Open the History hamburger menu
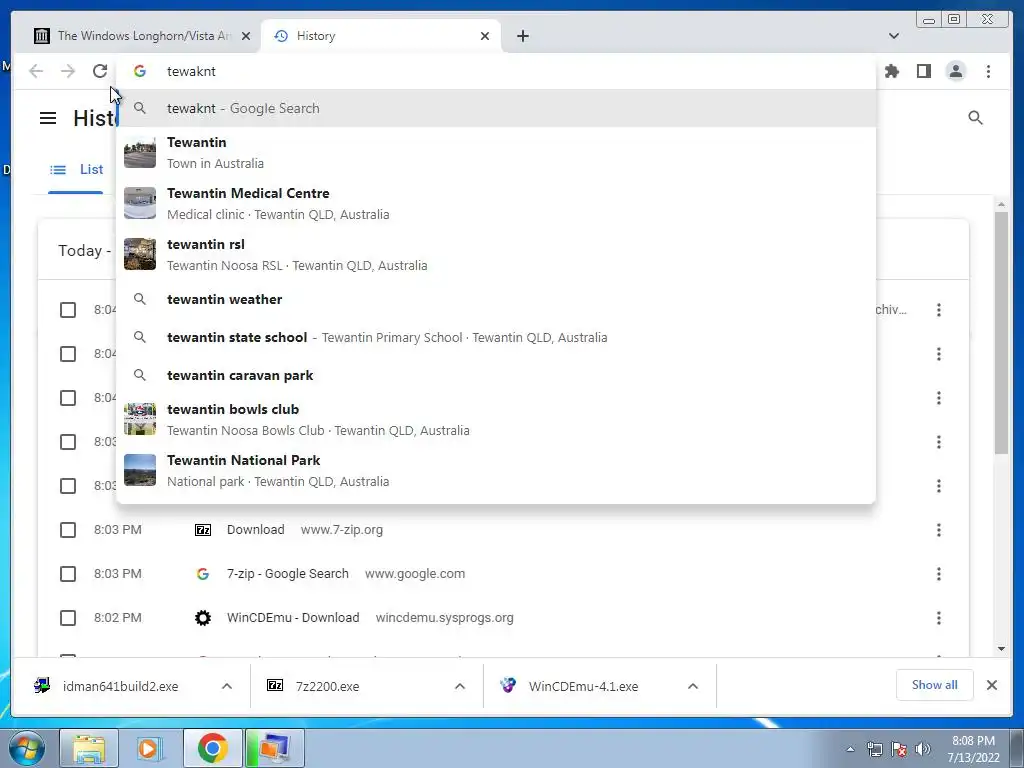1024x768 pixels. pos(48,118)
